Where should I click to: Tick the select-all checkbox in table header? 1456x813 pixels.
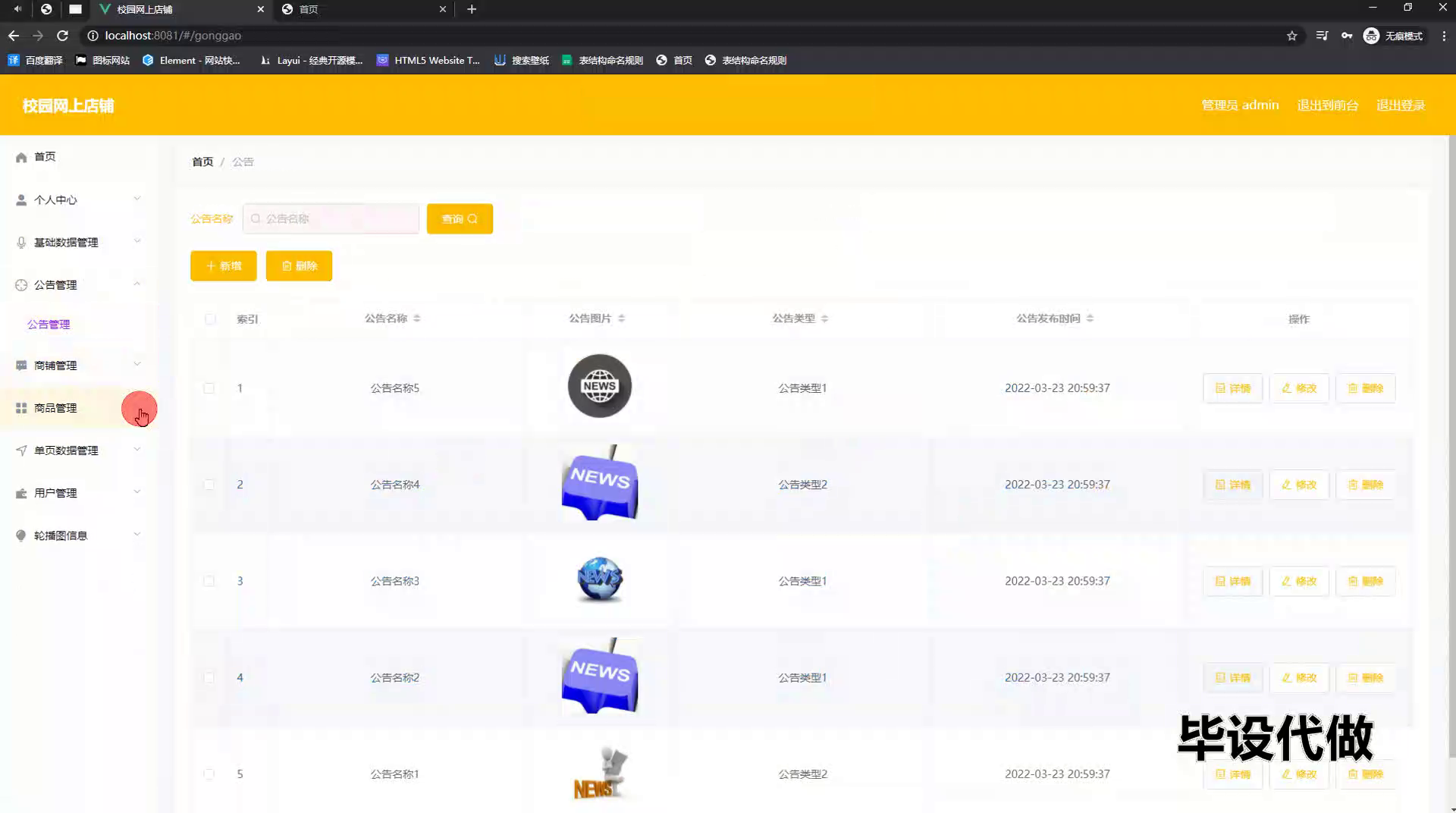tap(210, 319)
